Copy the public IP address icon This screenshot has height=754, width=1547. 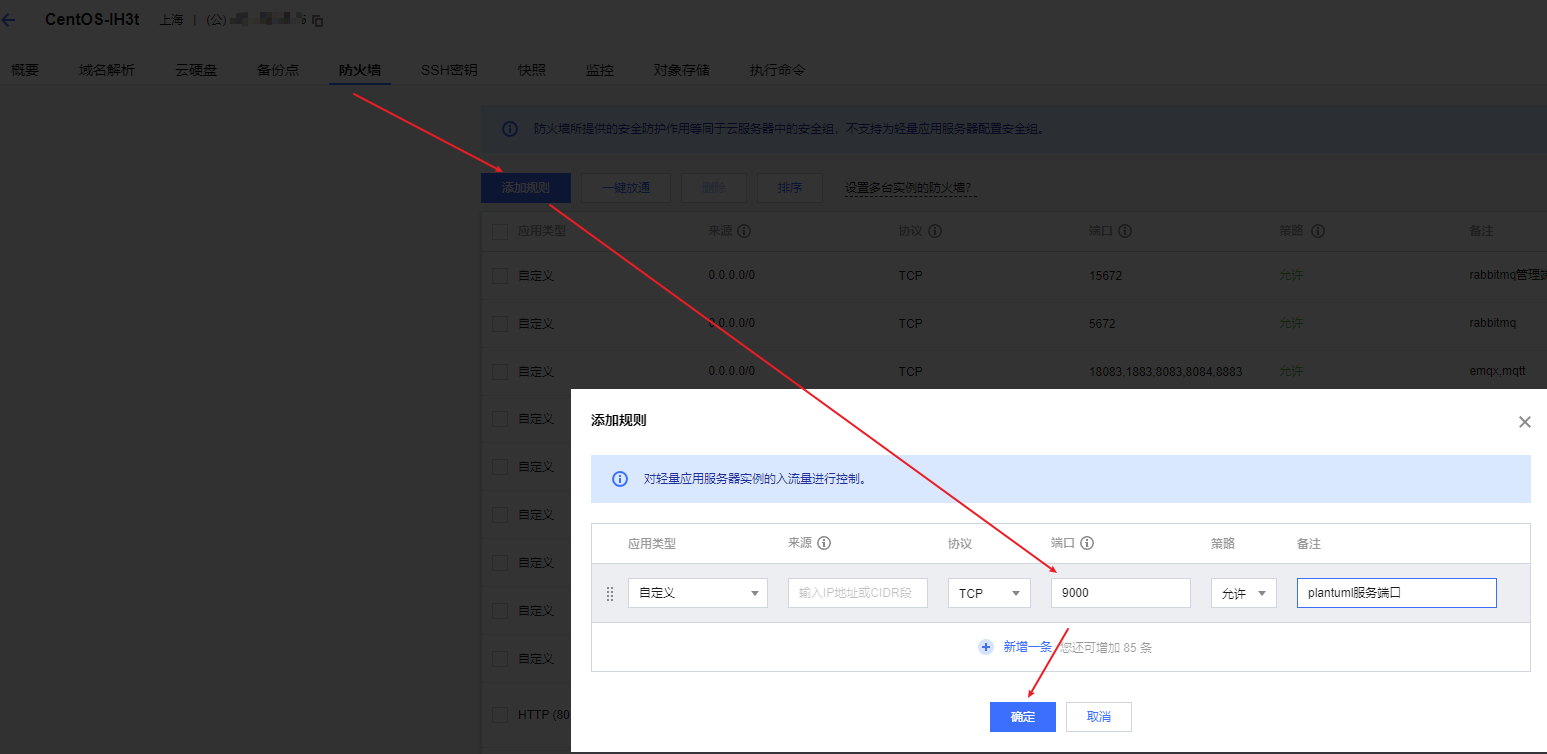coord(318,21)
